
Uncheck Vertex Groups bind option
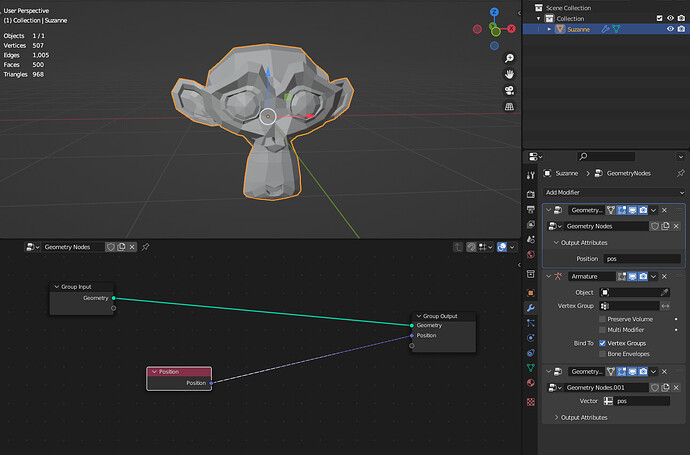click(x=602, y=343)
